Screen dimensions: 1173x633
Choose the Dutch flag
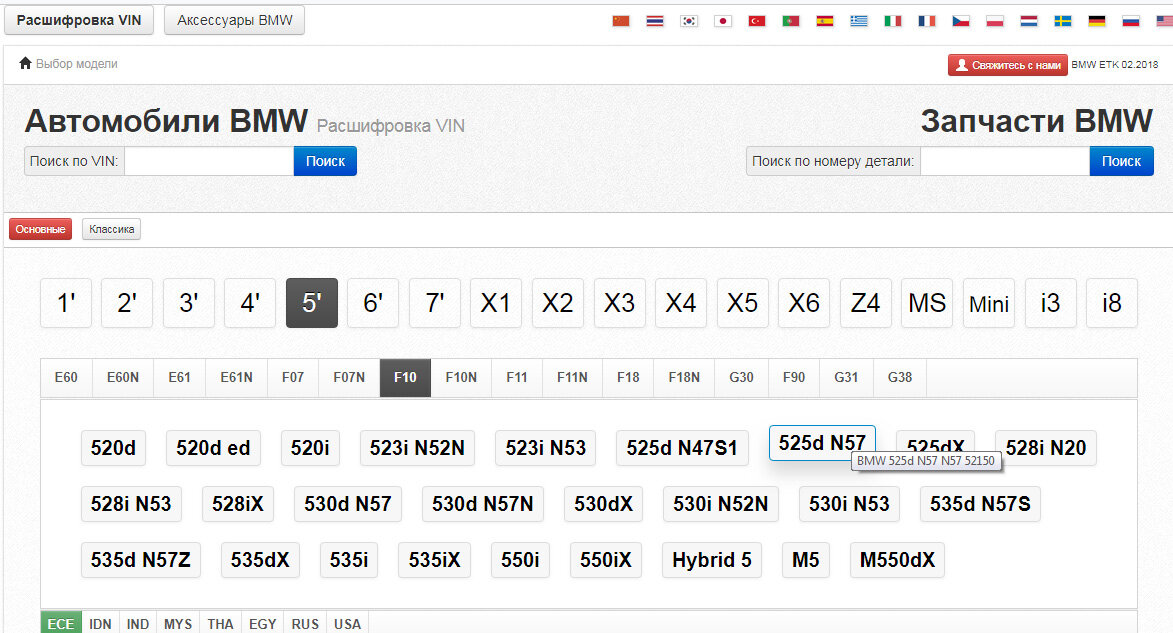(x=1029, y=21)
